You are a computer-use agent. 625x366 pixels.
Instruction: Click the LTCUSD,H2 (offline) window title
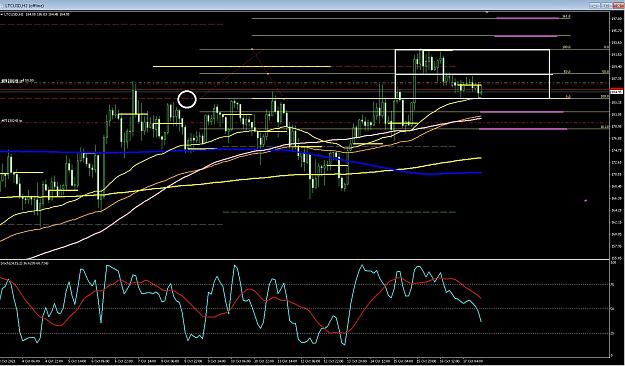pos(26,6)
